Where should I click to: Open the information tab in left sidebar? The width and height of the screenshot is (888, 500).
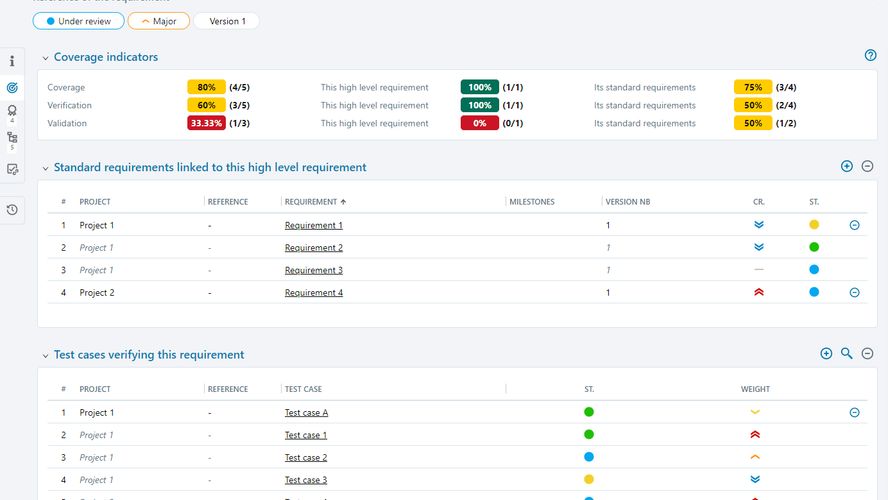click(x=12, y=62)
